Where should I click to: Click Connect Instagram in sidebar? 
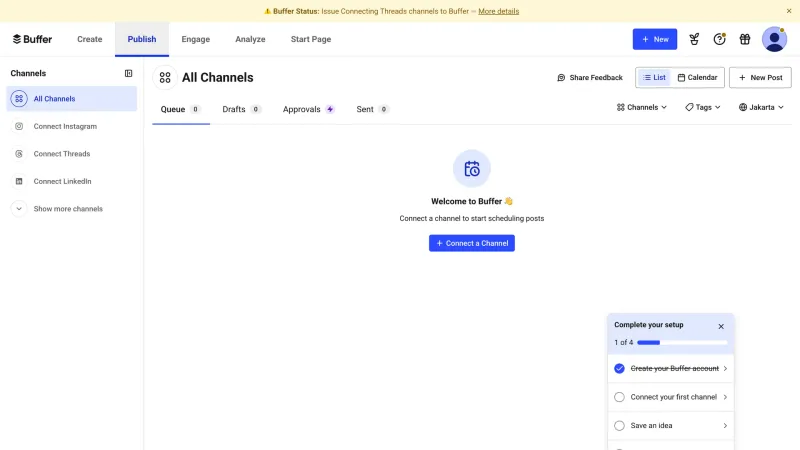coord(71,126)
